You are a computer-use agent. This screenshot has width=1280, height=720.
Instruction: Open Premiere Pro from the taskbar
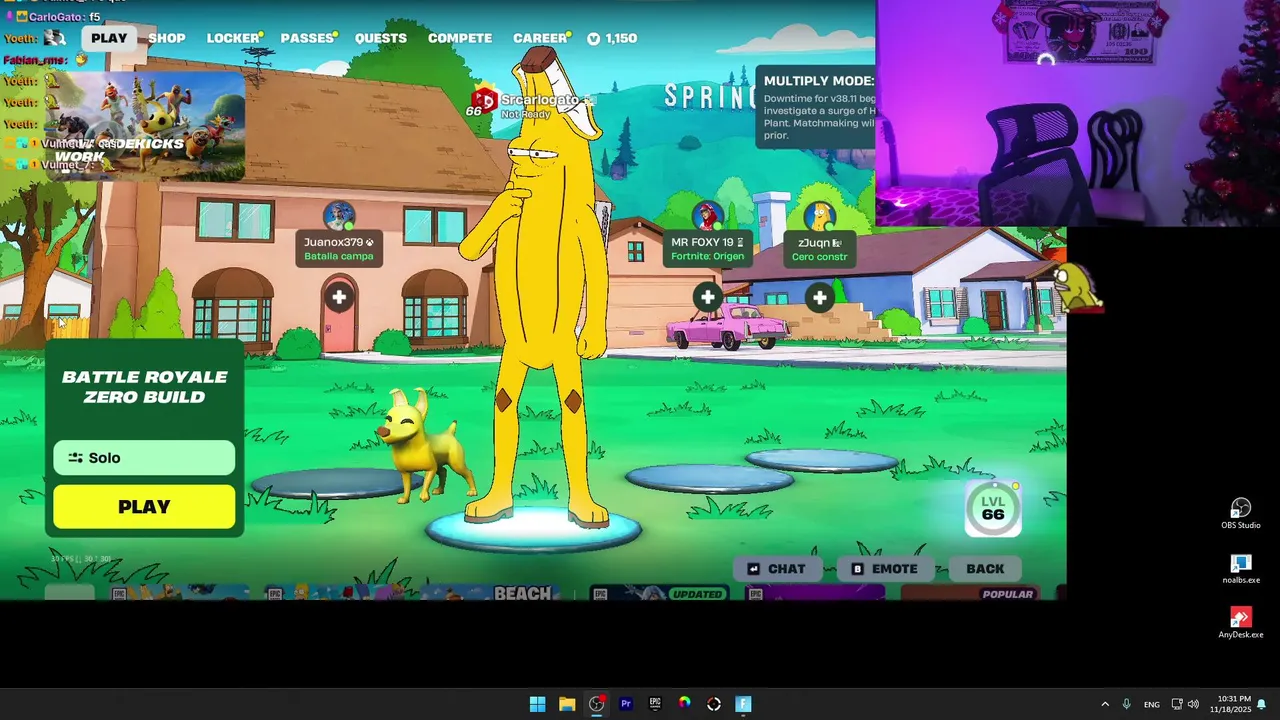[x=626, y=704]
